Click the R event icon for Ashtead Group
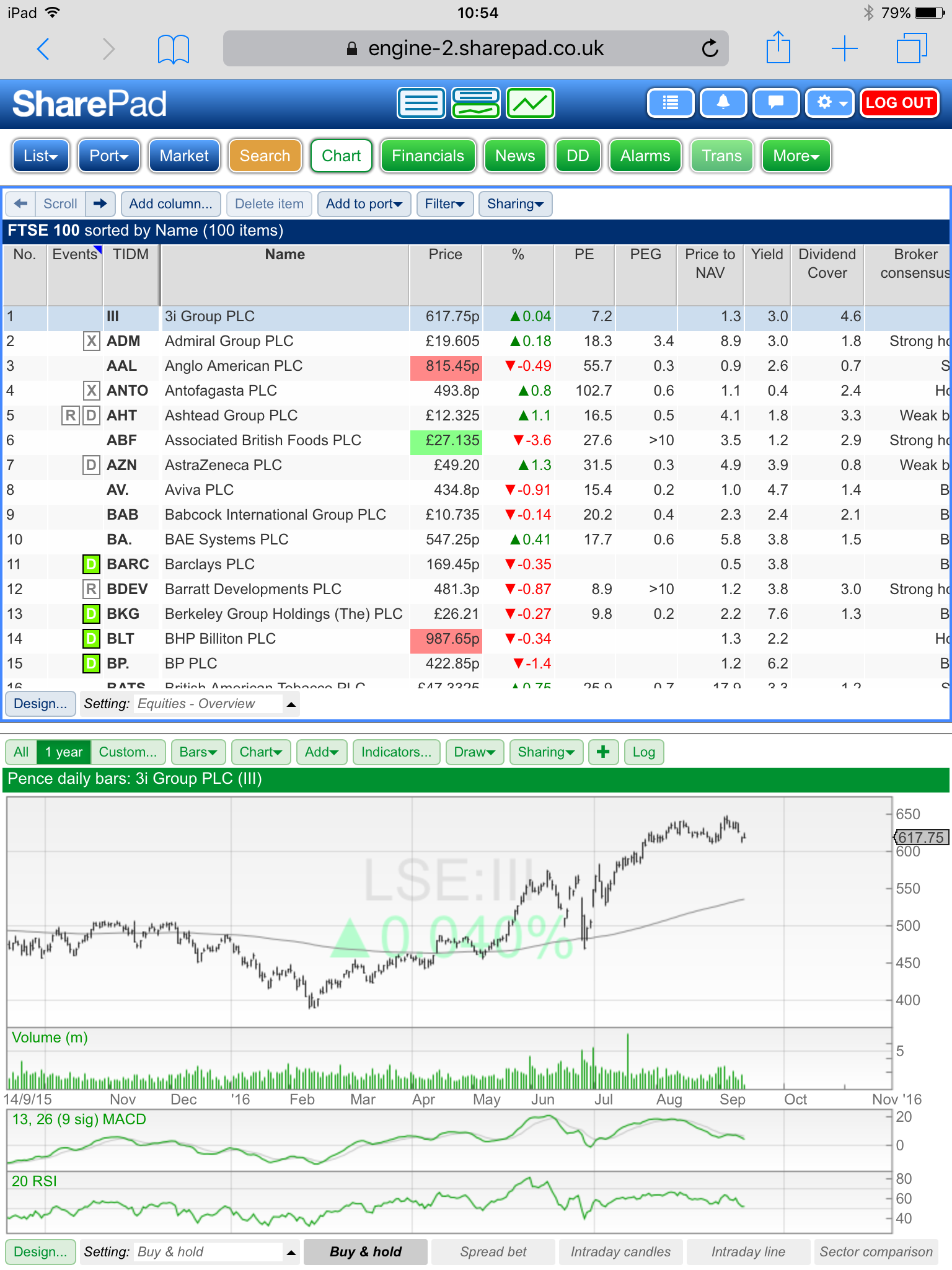Viewport: 952px width, 1270px height. point(71,415)
